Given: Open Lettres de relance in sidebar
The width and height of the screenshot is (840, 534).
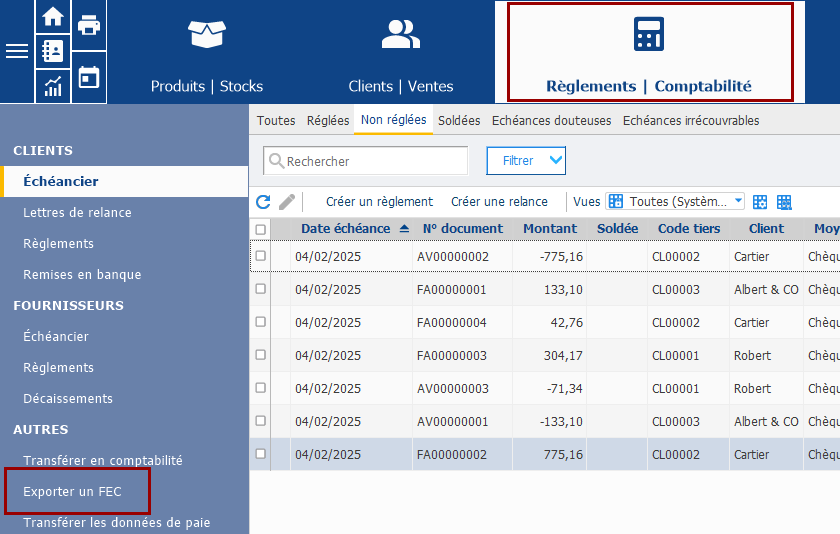Looking at the screenshot, I should click(x=77, y=213).
